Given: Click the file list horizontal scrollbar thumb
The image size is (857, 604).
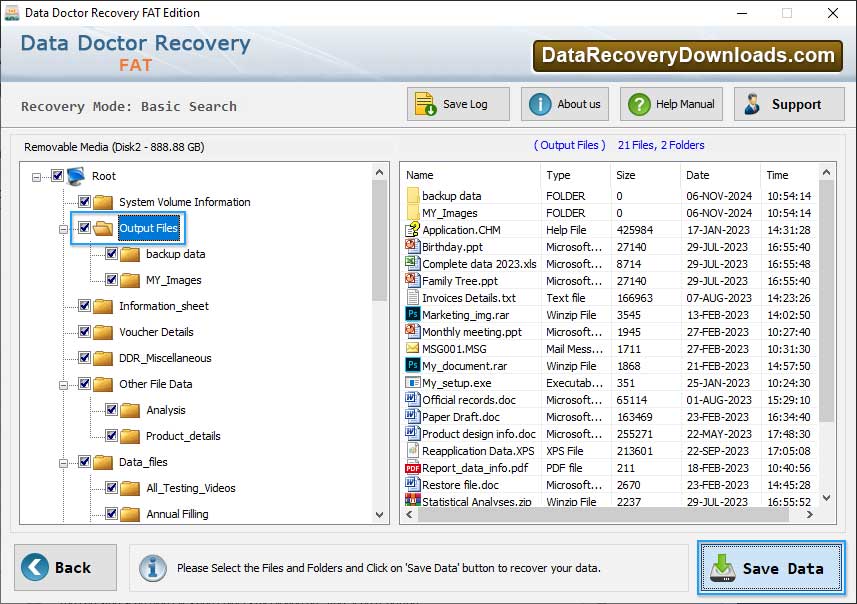Looking at the screenshot, I should pyautogui.click(x=603, y=515).
